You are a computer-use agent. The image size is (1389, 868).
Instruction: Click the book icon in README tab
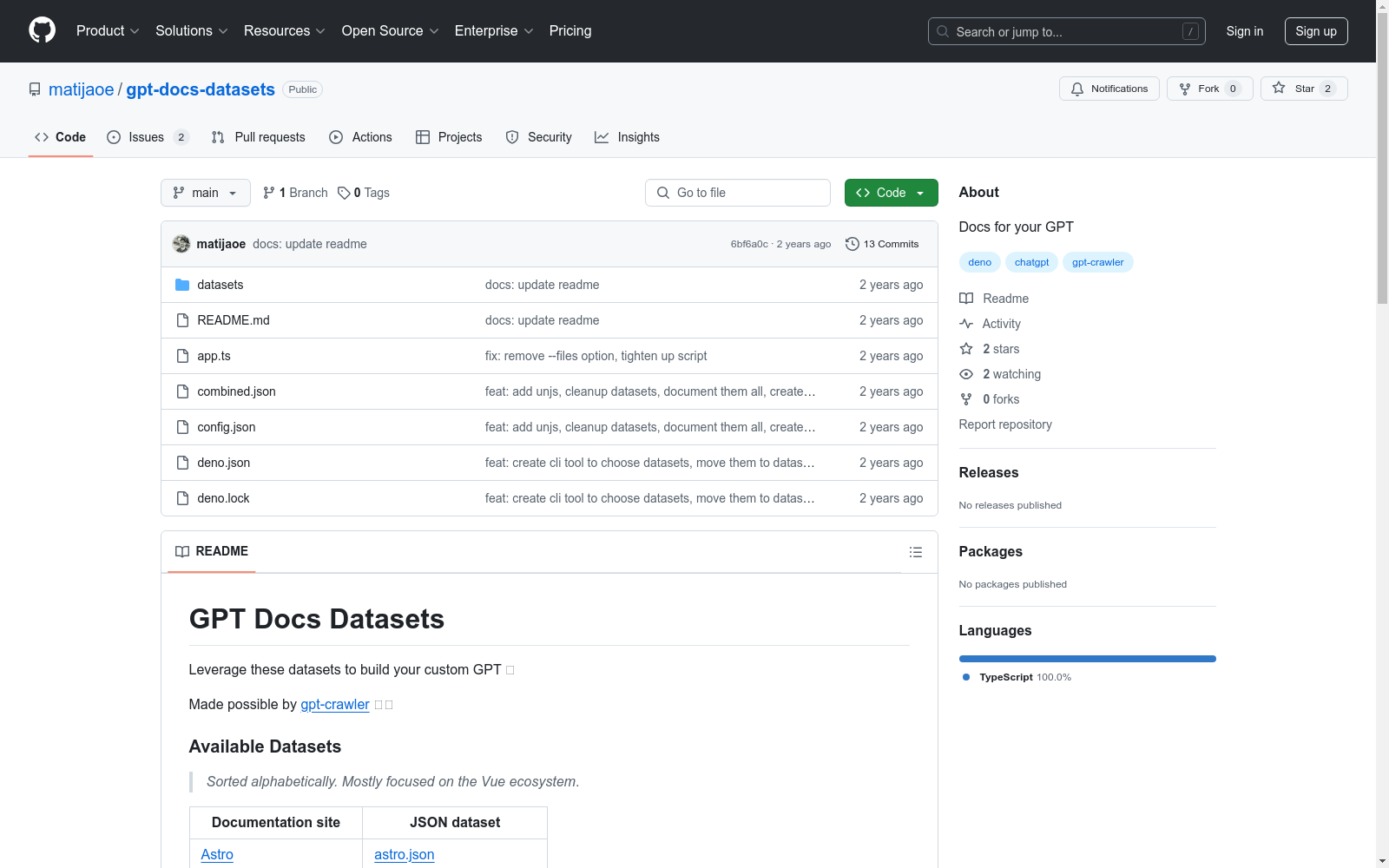pyautogui.click(x=182, y=551)
